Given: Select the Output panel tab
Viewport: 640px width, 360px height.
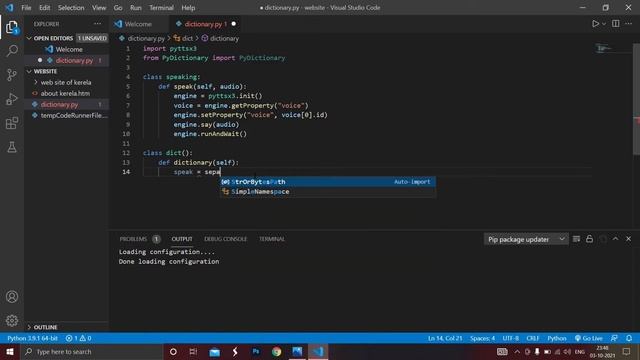Looking at the screenshot, I should coord(182,239).
